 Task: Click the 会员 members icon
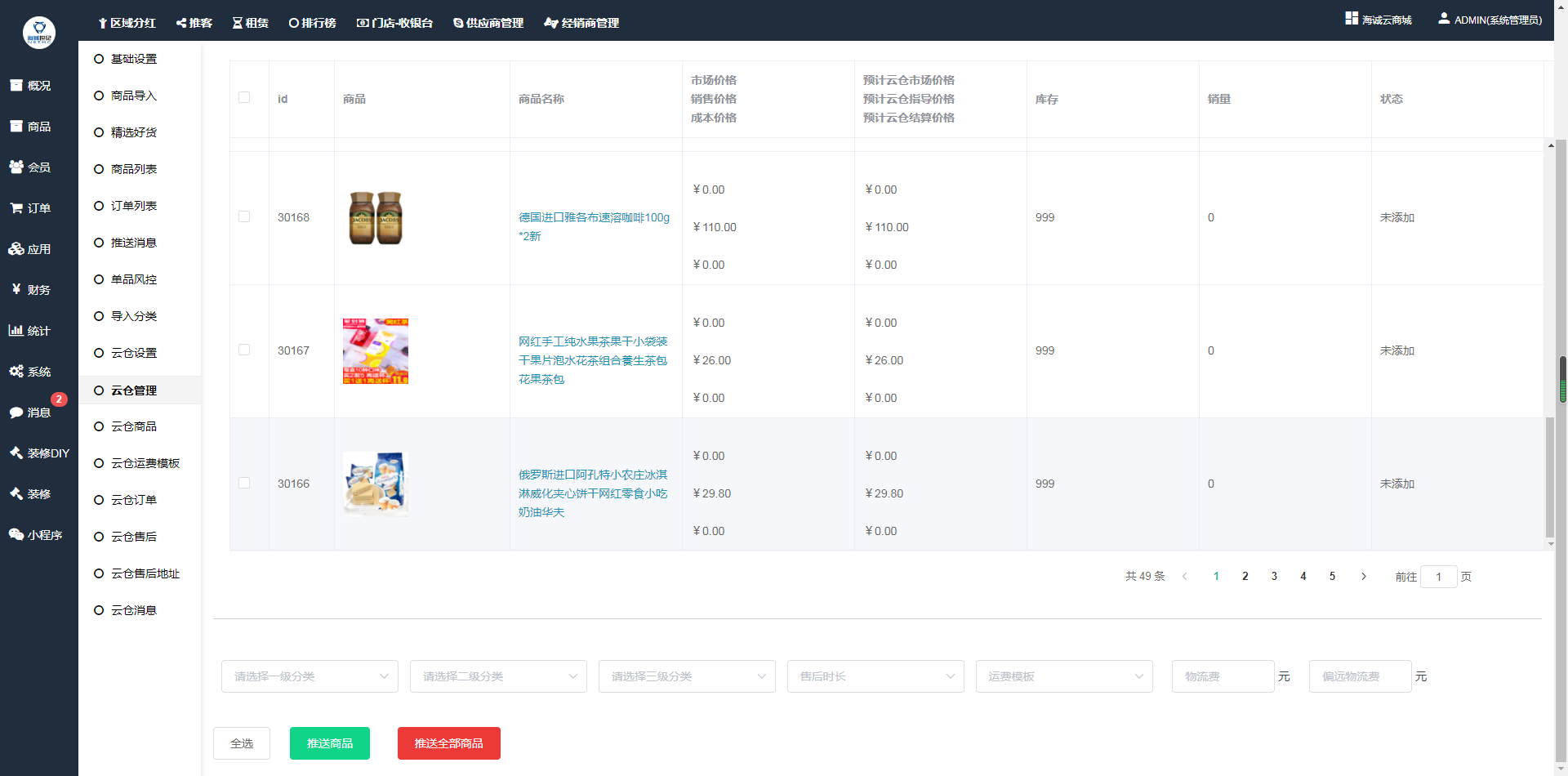click(16, 167)
